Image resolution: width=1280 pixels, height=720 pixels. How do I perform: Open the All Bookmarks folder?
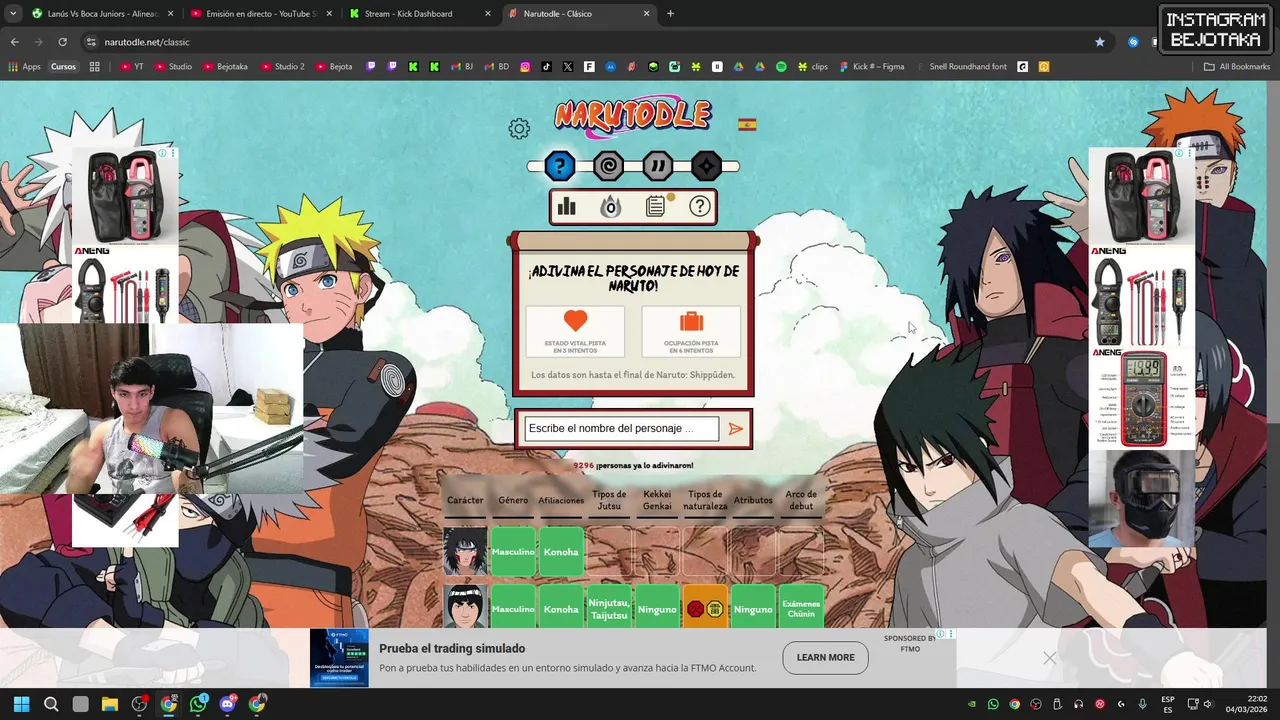coord(1237,67)
